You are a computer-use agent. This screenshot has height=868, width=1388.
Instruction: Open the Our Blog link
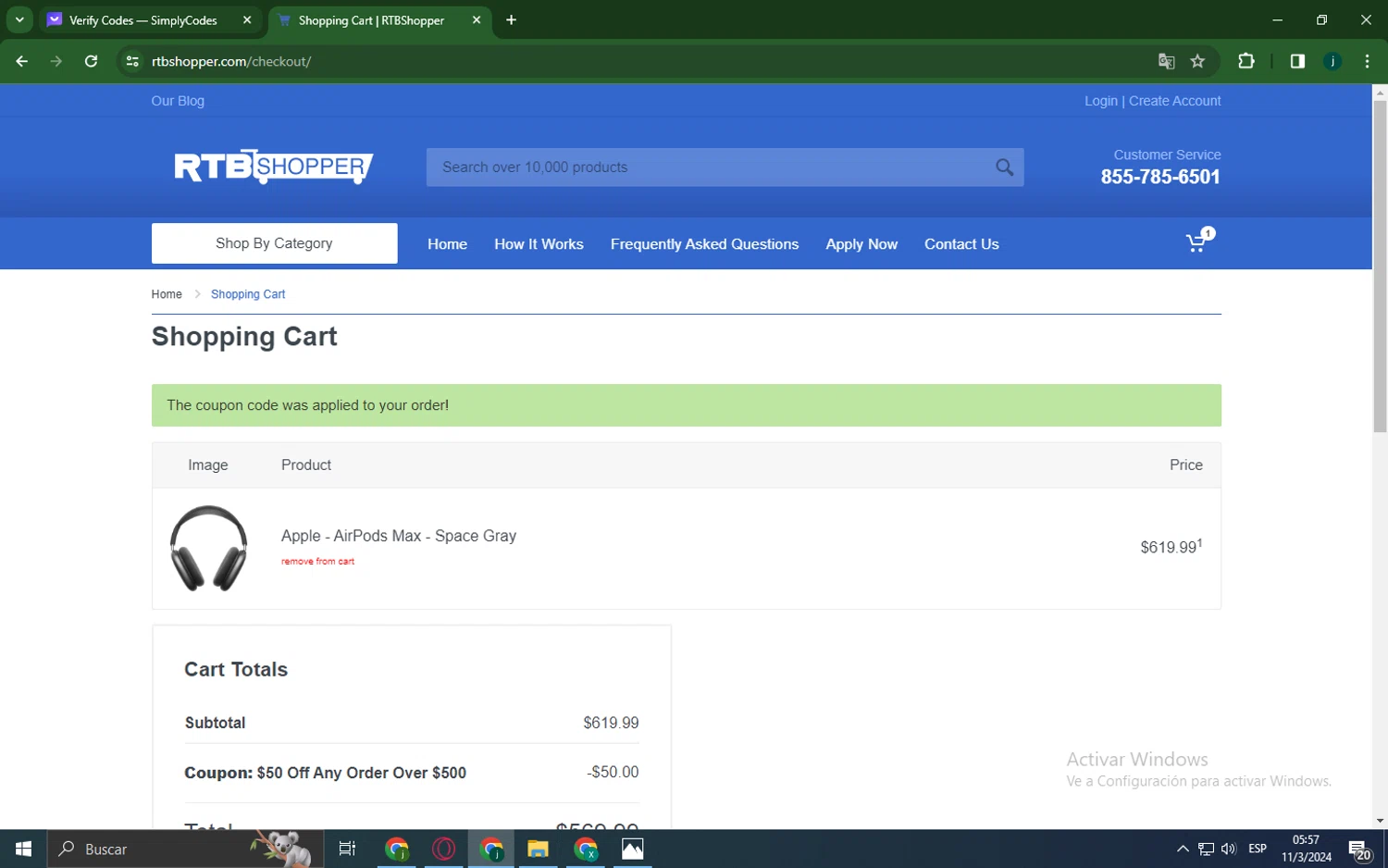[x=178, y=101]
